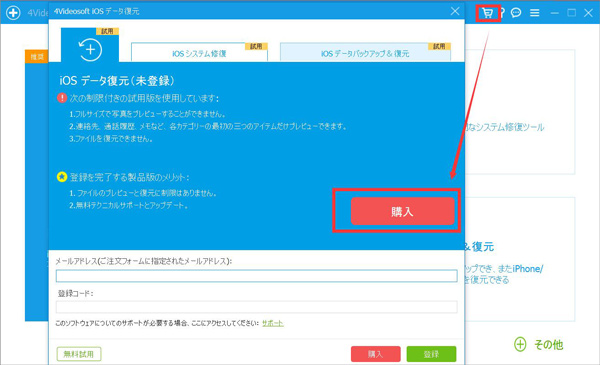The width and height of the screenshot is (600, 365).
Task: Click その他 label in main window
Action: coord(549,345)
